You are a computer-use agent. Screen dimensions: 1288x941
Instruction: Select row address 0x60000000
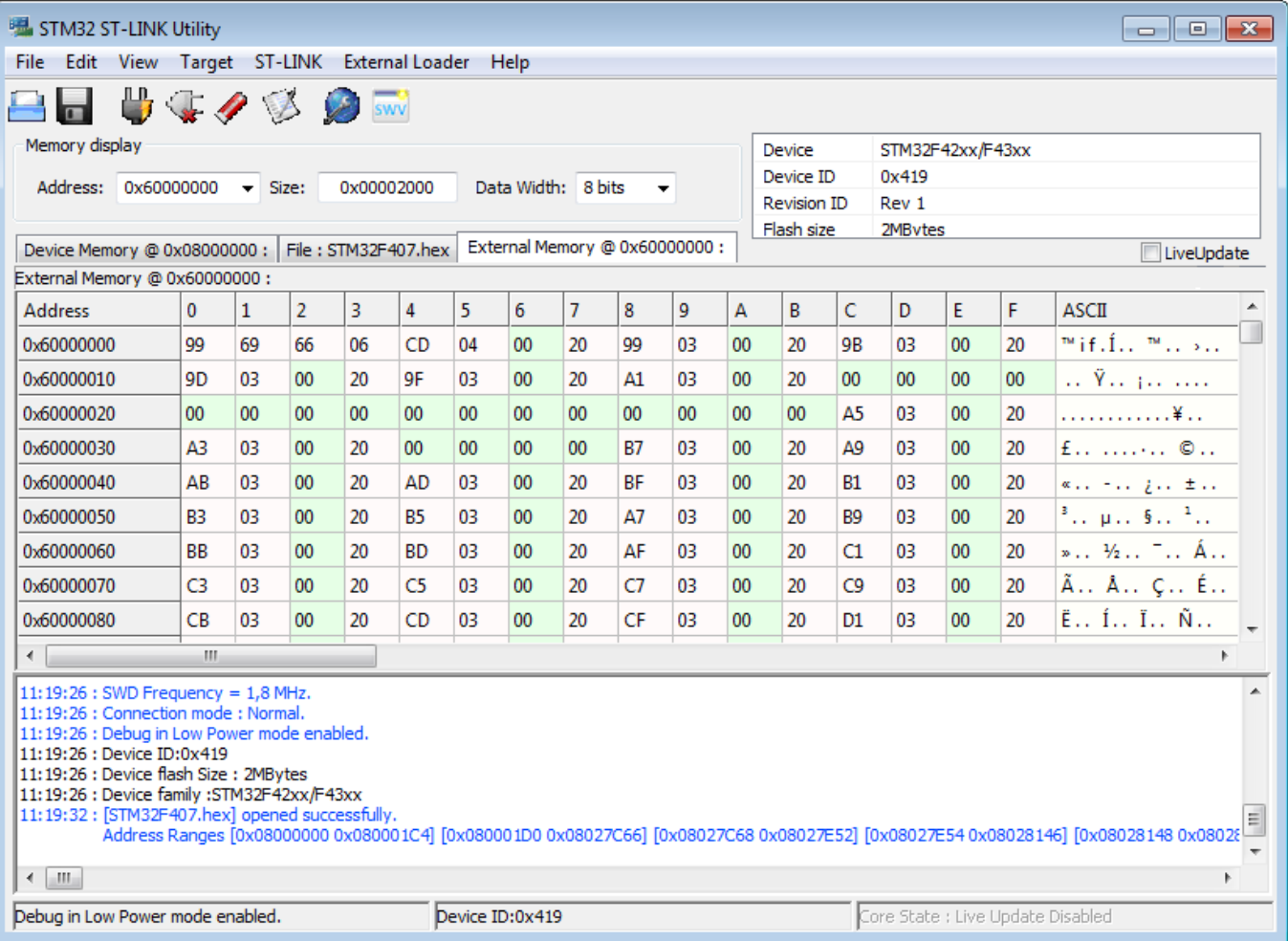[x=99, y=345]
